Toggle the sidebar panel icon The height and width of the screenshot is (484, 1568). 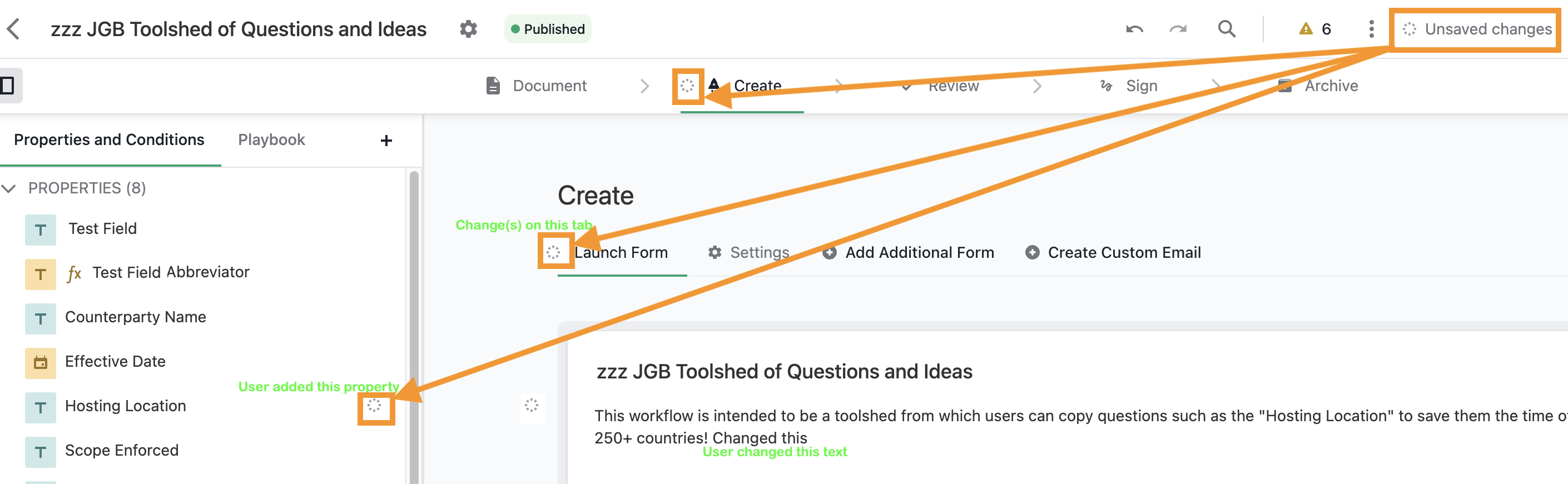pyautogui.click(x=8, y=85)
